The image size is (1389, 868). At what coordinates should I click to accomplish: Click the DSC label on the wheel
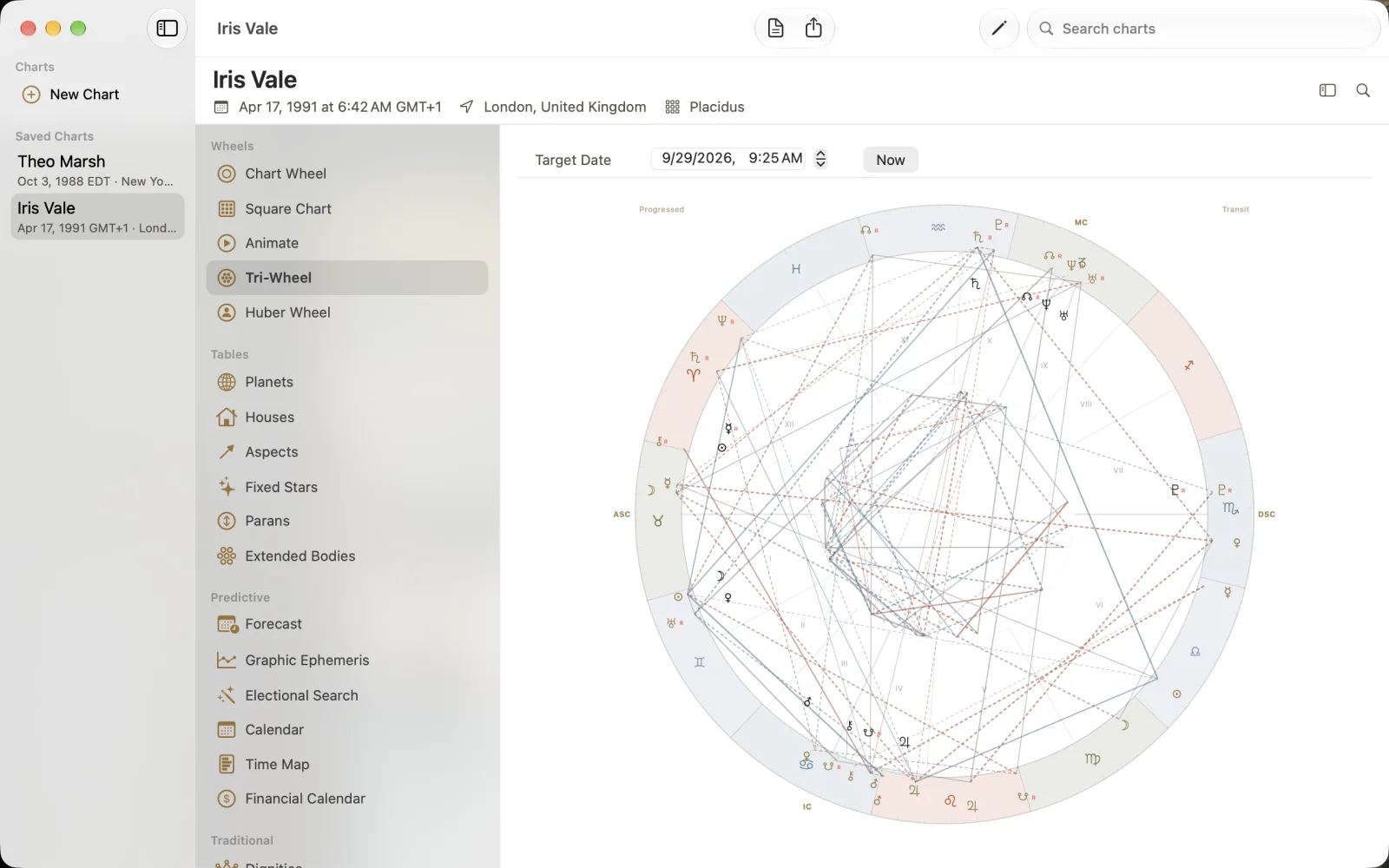coord(1267,514)
